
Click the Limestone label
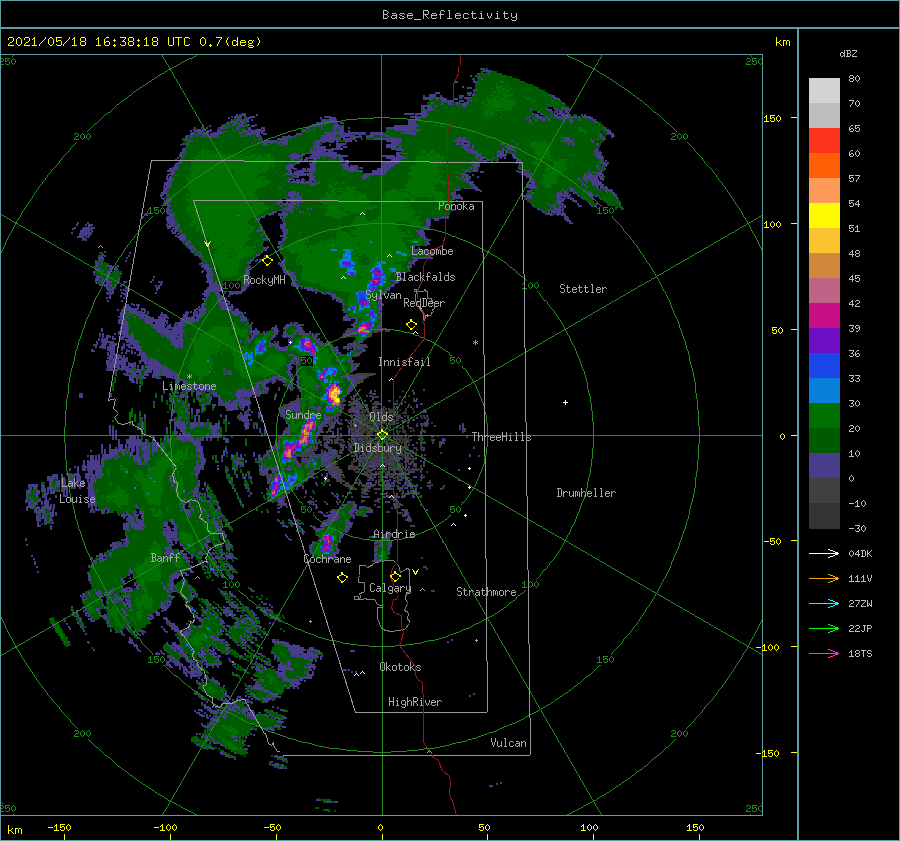(189, 386)
